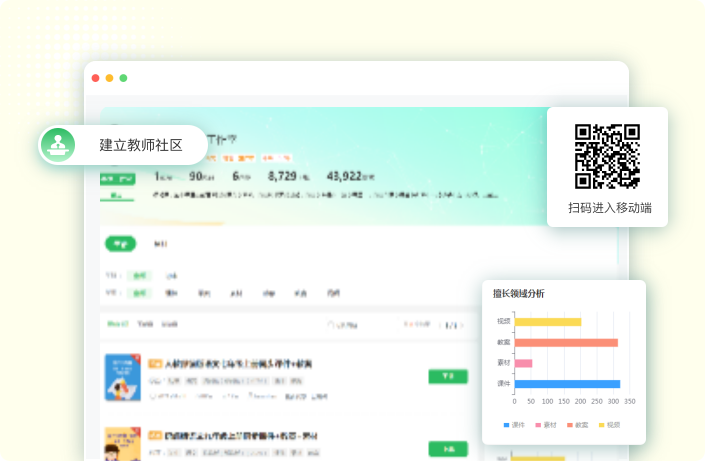The height and width of the screenshot is (461, 705).
Task: Click the orange 教案 bar in chart
Action: click(566, 343)
